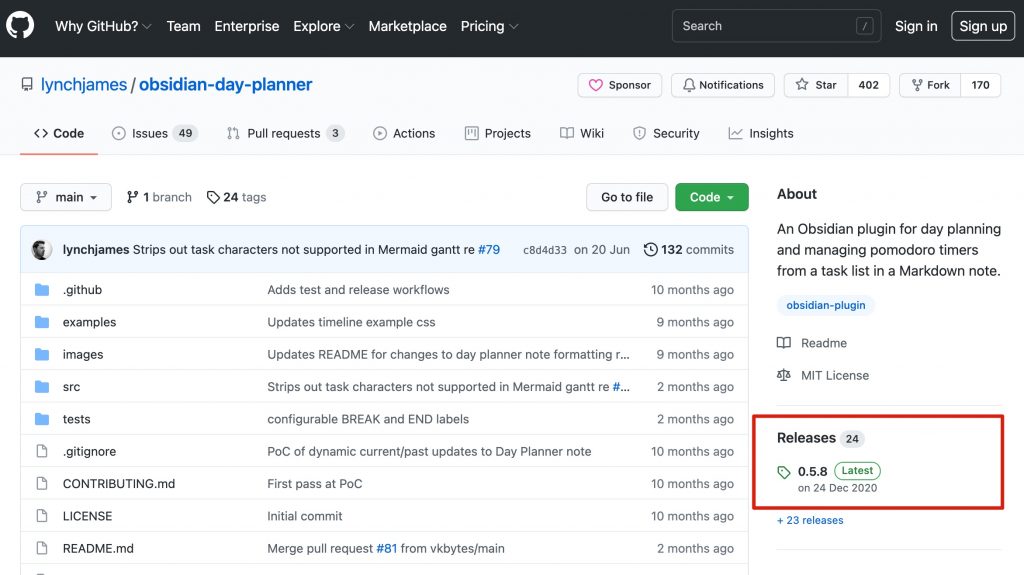The image size is (1024, 575).
Task: Switch to the Security tab
Action: 666,133
